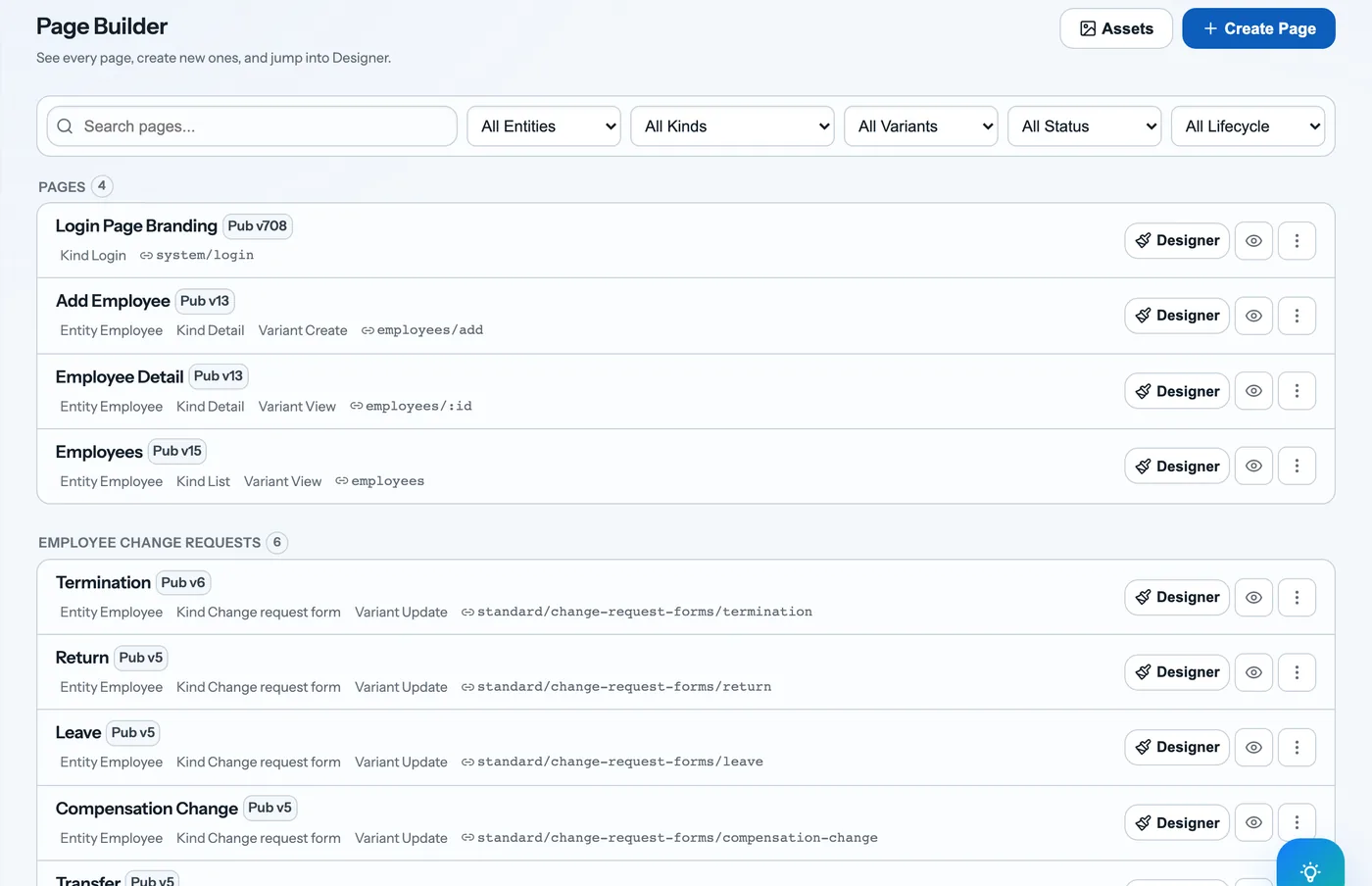1372x886 pixels.
Task: Preview the Return change request page
Action: (1253, 672)
